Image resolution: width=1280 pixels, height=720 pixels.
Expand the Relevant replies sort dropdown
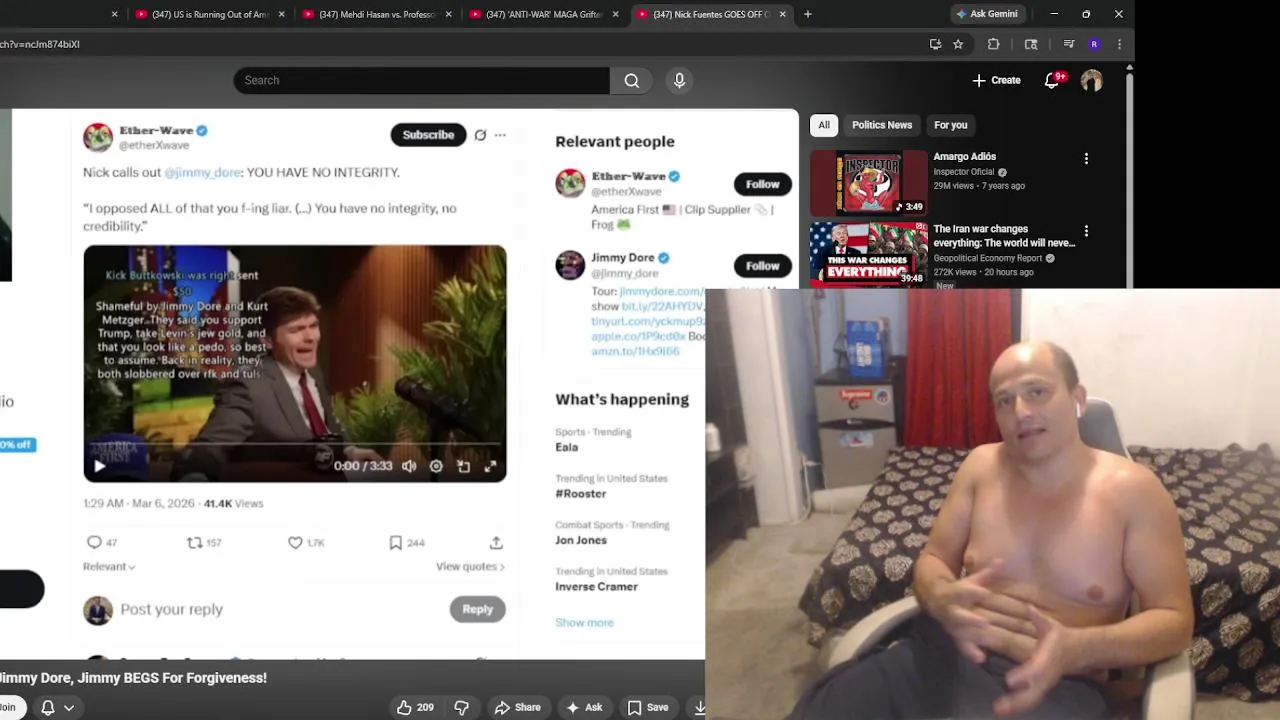109,566
